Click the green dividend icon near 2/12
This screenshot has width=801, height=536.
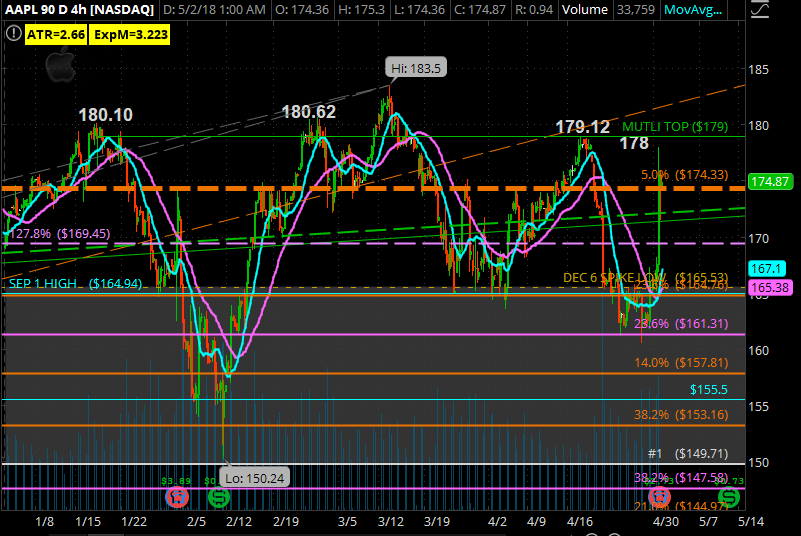[x=219, y=497]
